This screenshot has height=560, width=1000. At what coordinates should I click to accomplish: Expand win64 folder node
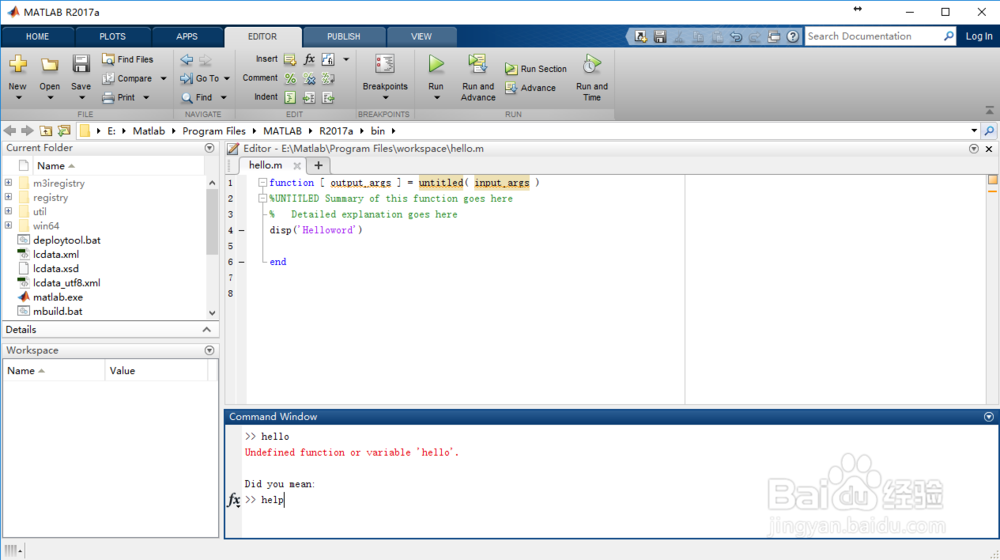point(8,225)
